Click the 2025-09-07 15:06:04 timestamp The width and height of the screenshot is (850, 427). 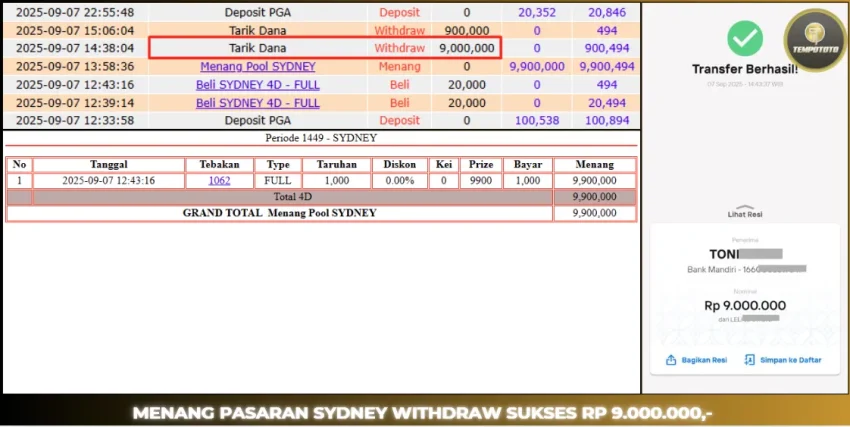pyautogui.click(x=75, y=30)
